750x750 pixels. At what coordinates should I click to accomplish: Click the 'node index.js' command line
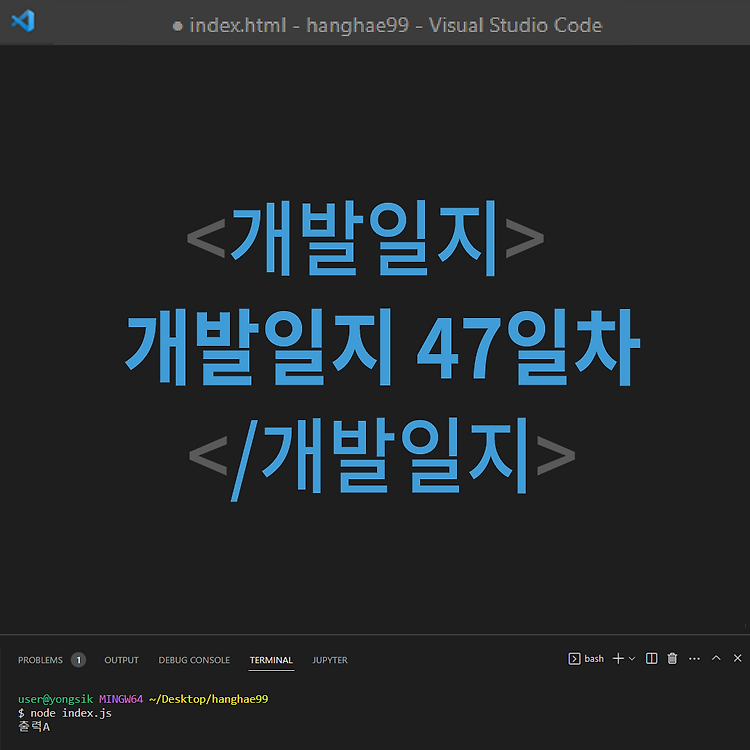tap(65, 713)
